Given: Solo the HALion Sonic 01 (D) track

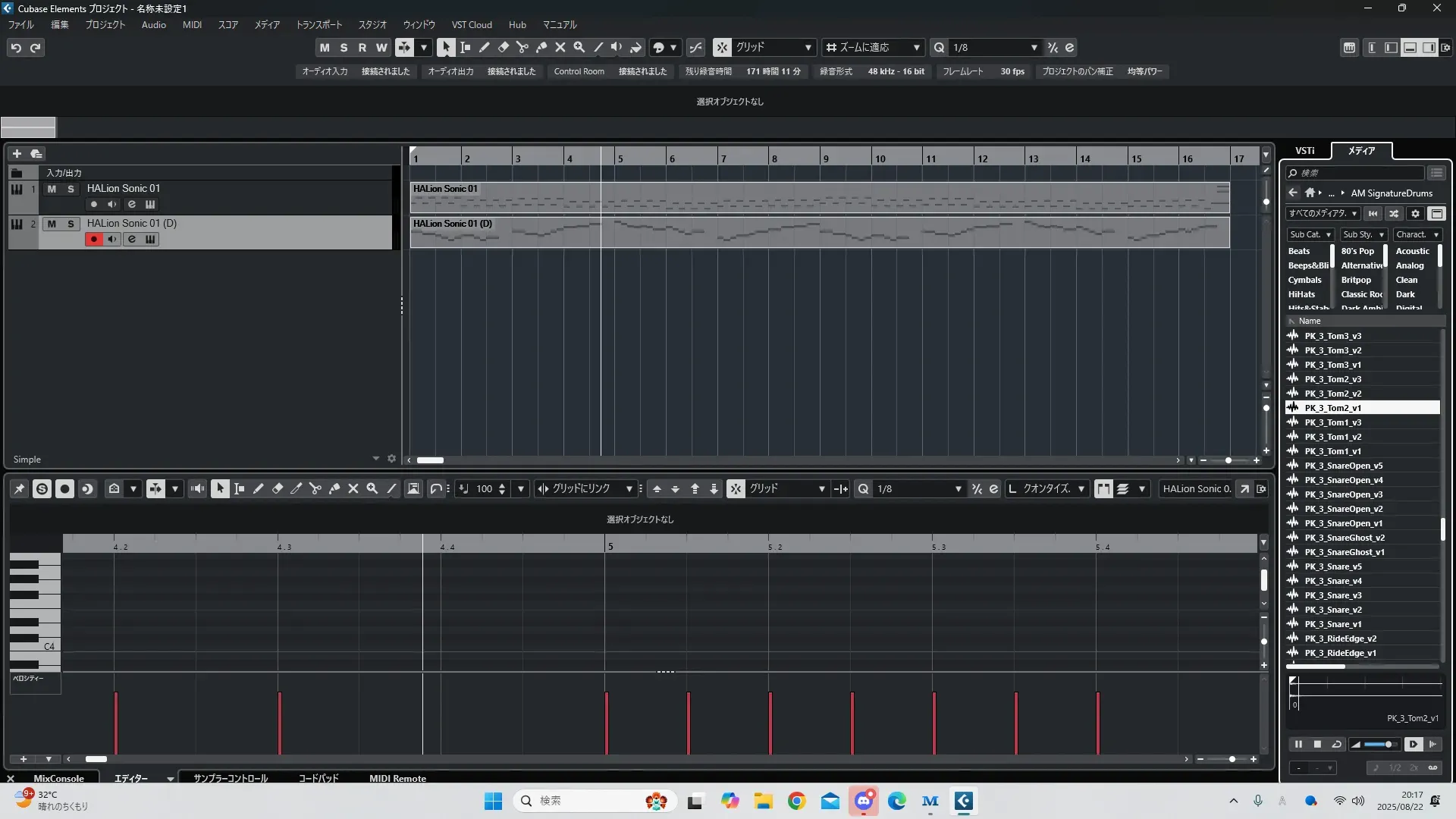Looking at the screenshot, I should 71,224.
